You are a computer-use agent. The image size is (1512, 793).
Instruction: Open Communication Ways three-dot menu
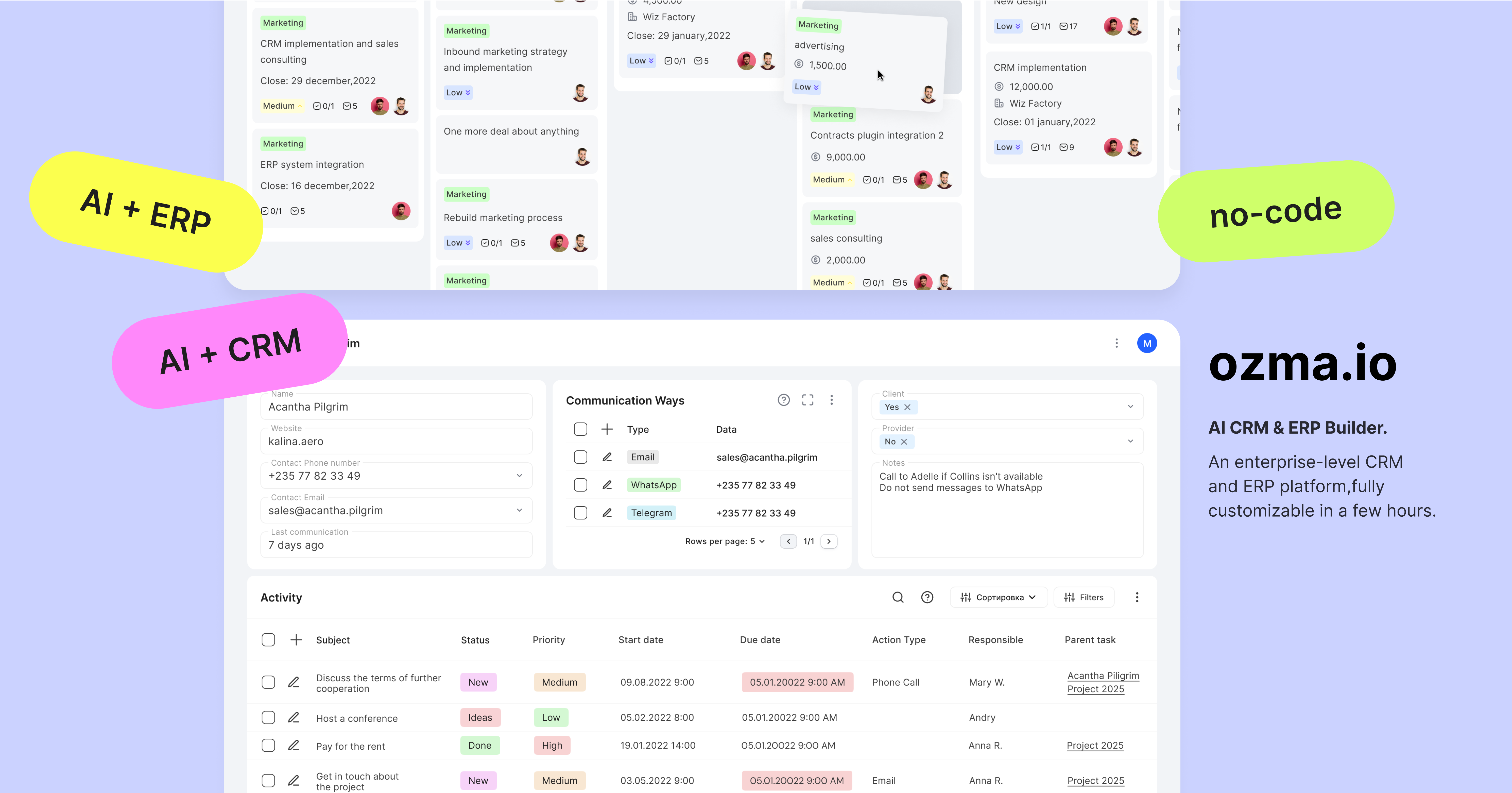coord(831,400)
